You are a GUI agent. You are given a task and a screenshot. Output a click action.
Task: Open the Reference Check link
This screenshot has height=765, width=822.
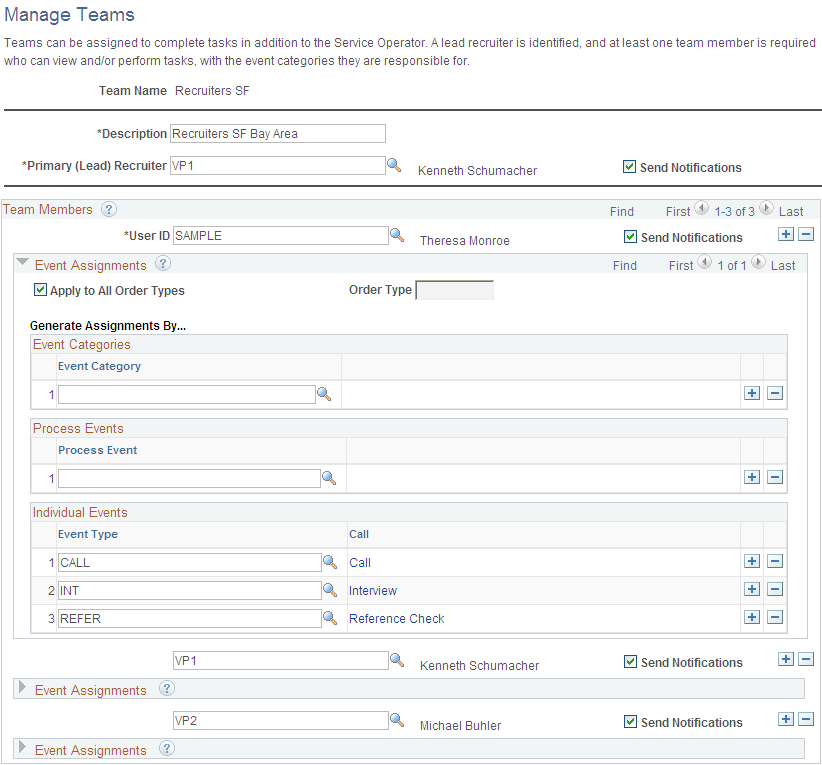[396, 618]
